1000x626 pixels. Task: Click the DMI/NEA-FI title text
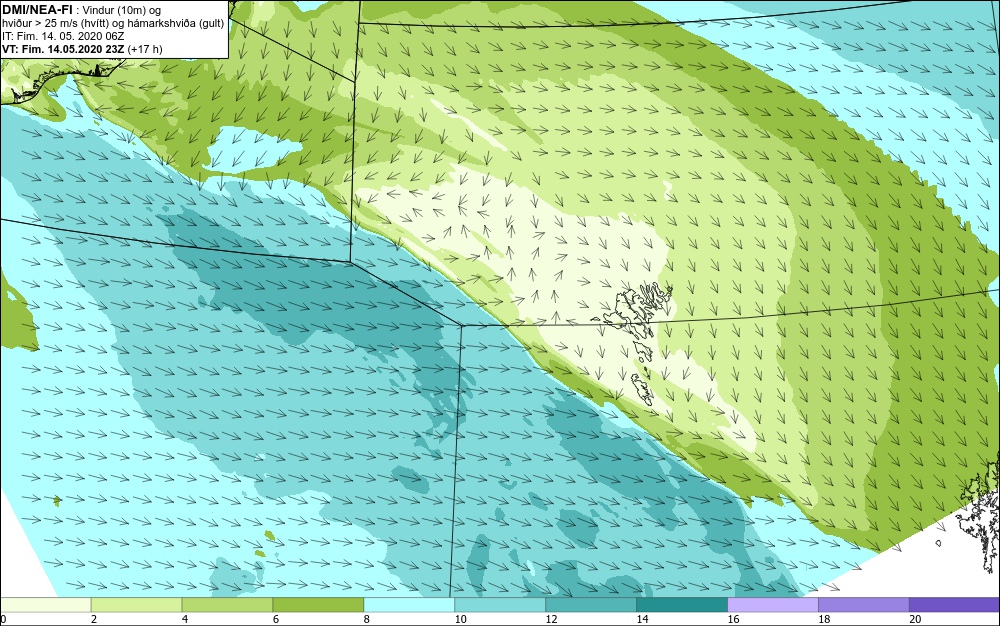[37, 10]
